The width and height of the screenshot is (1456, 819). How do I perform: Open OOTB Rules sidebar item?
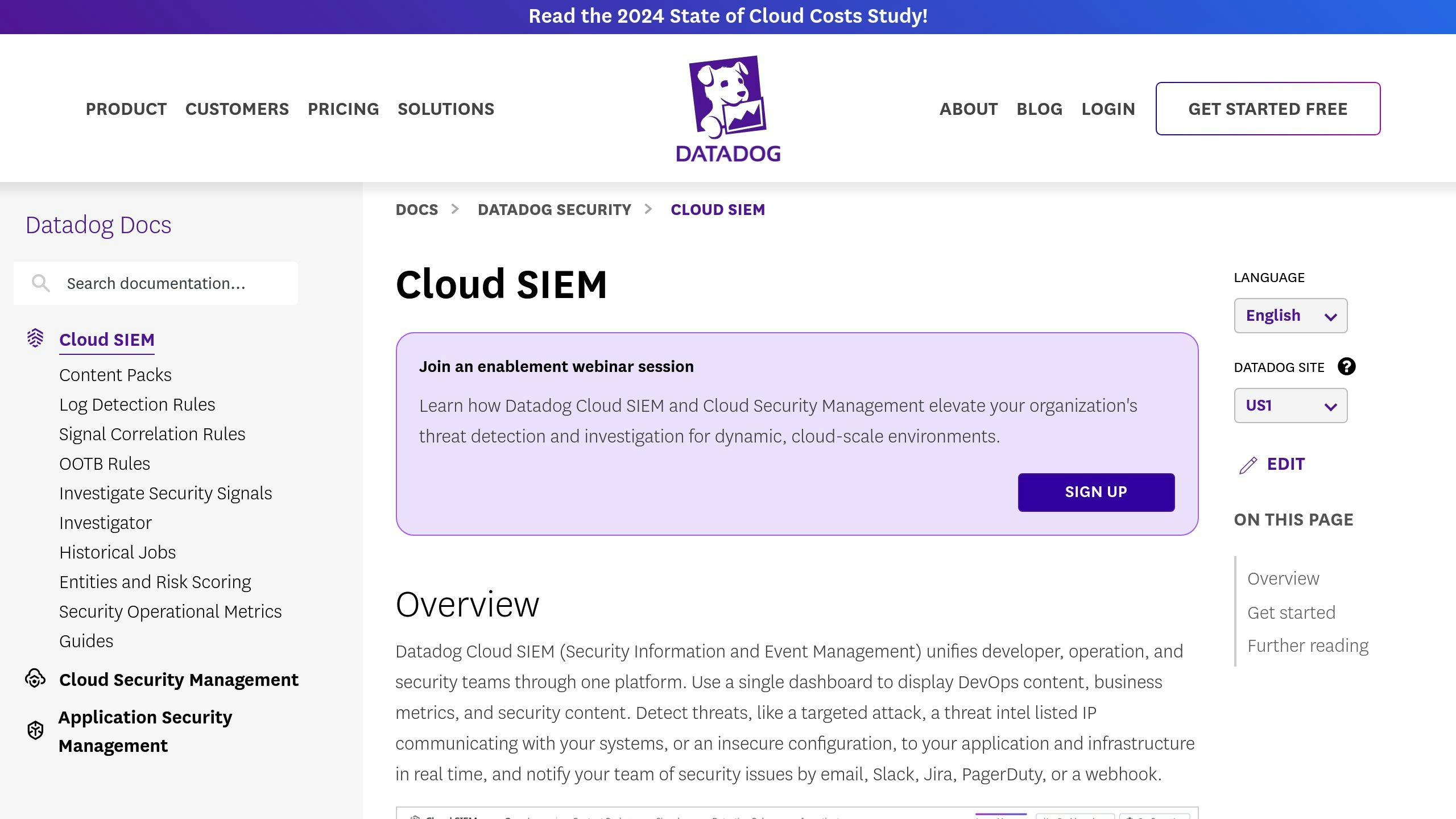point(105,464)
